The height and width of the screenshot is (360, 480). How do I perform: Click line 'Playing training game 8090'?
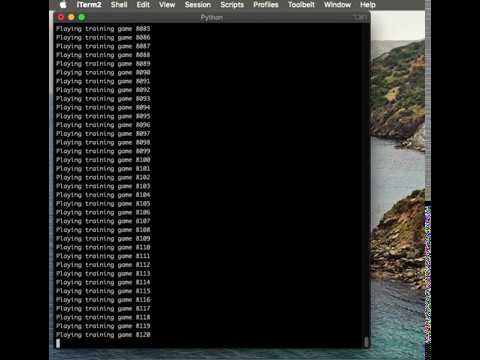pyautogui.click(x=103, y=73)
